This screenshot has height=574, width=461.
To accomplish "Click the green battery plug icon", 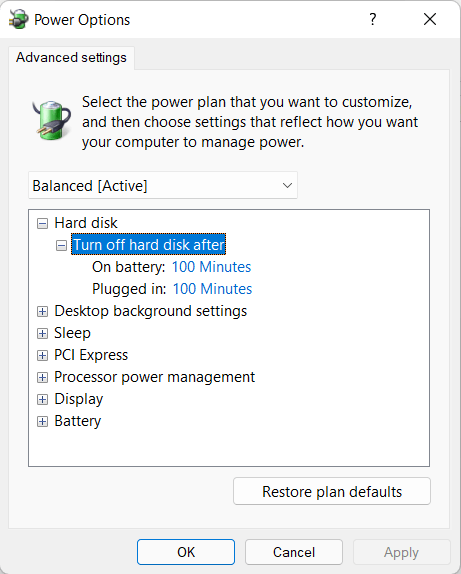I will (51, 120).
